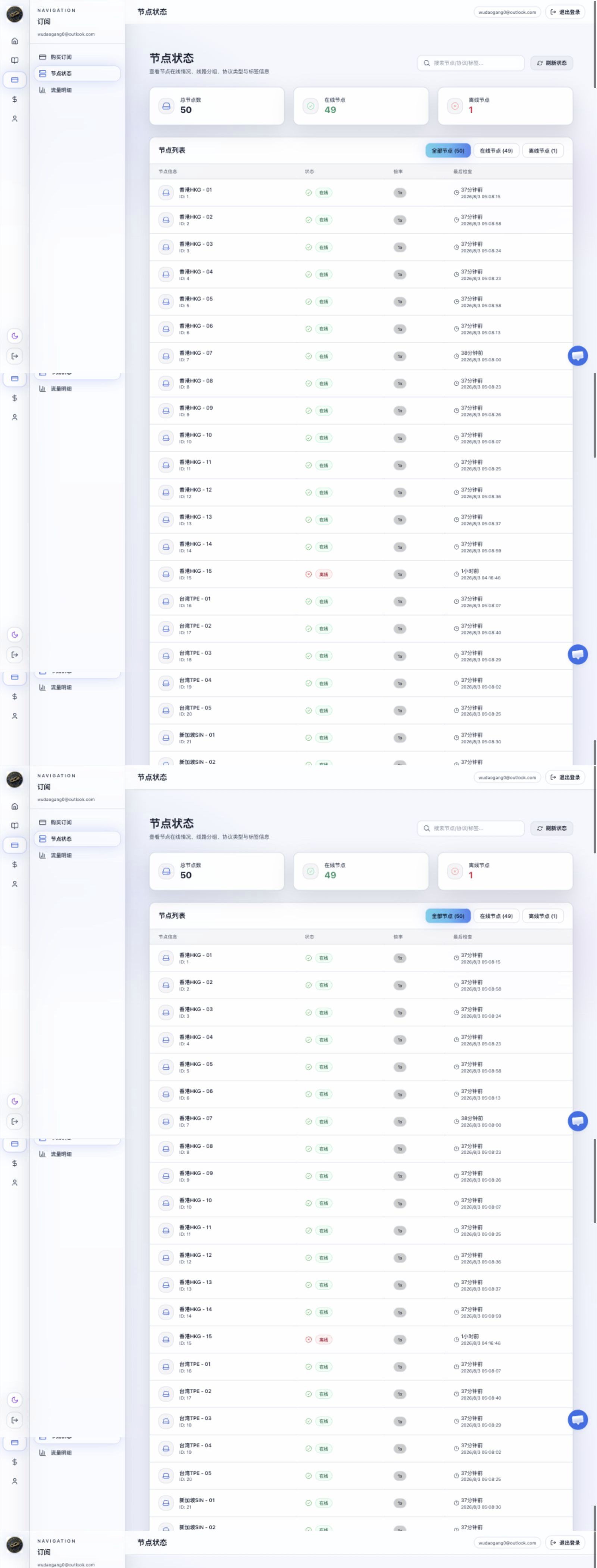Open book icon in upper copy's nav rail
597x1568 pixels.
[x=15, y=60]
